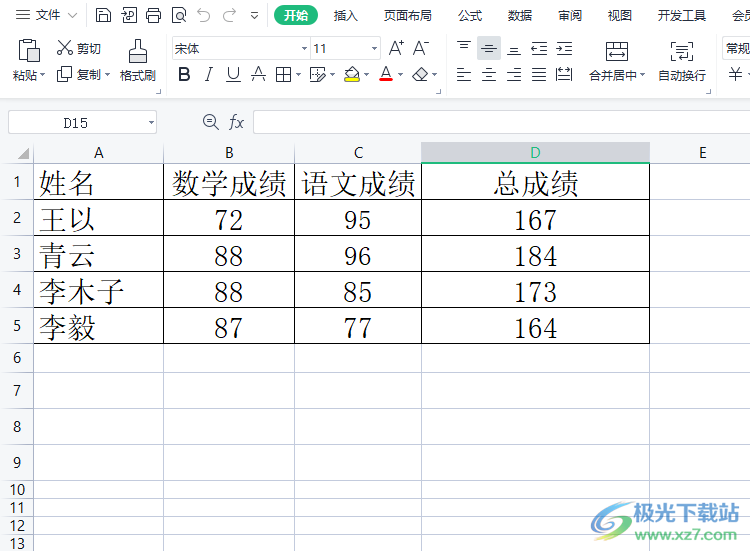Switch to the 插入 tab
This screenshot has width=750, height=551.
(x=346, y=16)
